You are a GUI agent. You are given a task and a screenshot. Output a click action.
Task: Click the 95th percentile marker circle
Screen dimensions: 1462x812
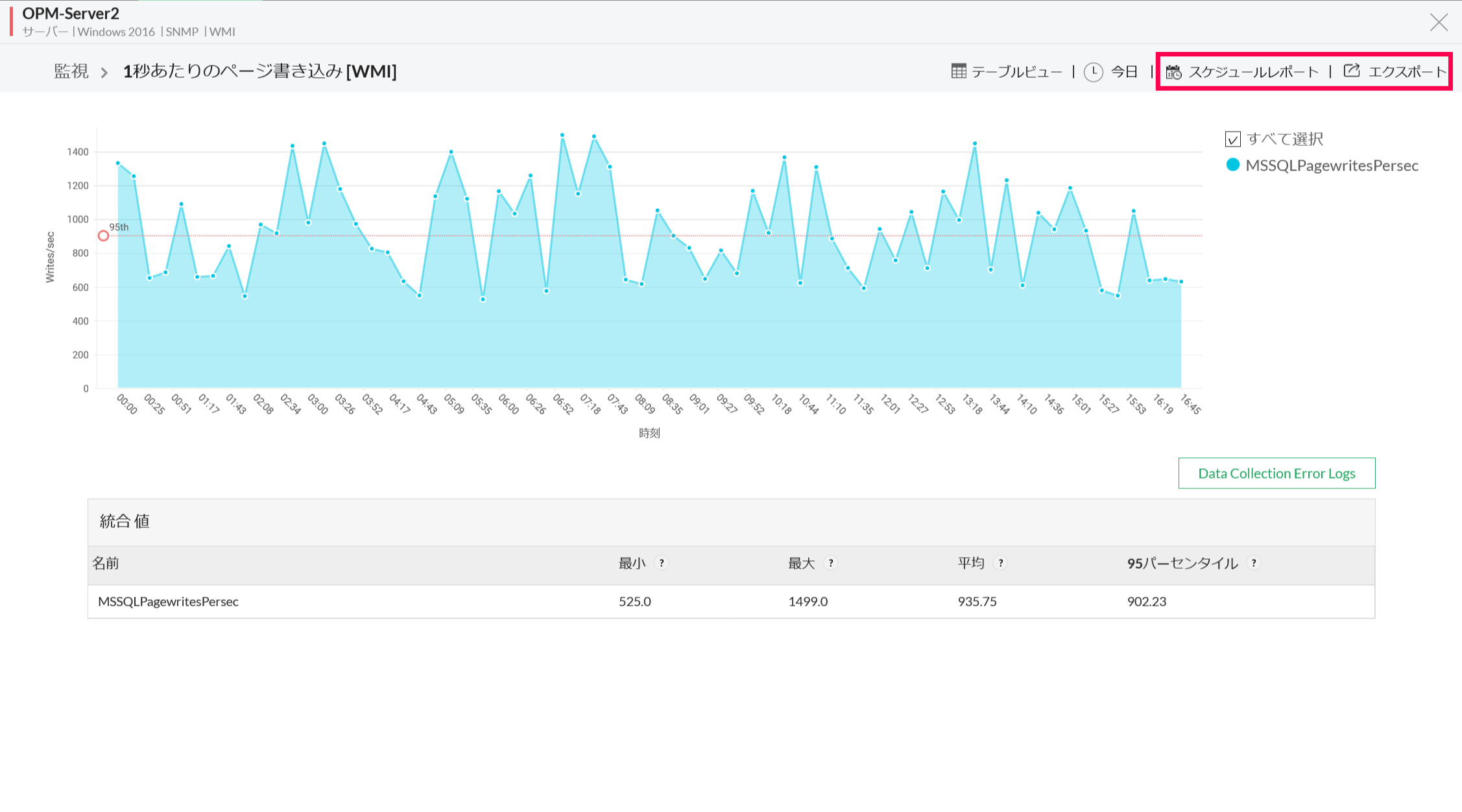[104, 236]
